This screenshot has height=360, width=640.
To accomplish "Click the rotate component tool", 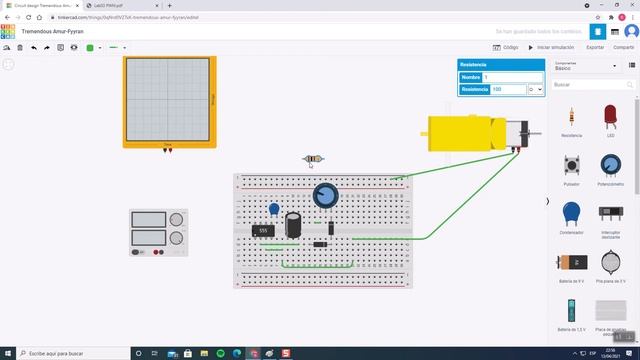I will click(x=7, y=48).
